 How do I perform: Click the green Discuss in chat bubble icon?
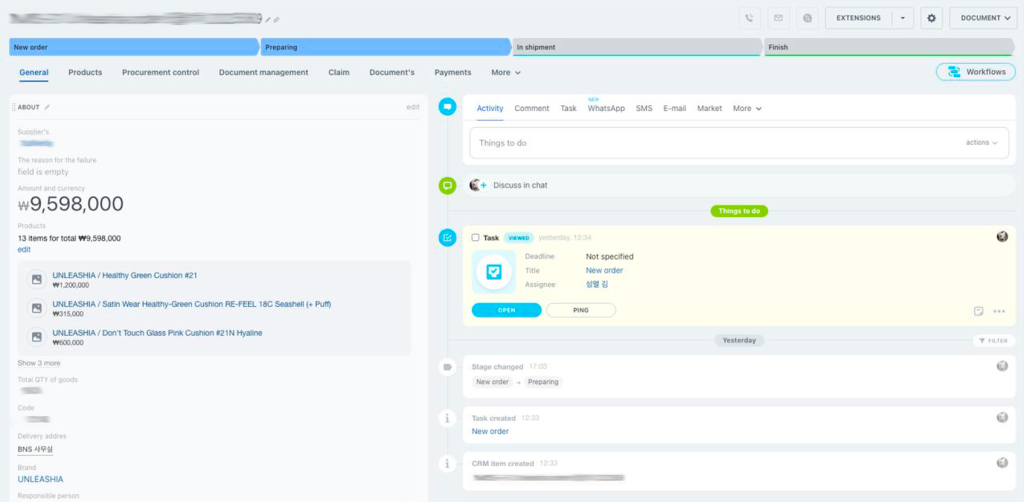click(448, 185)
